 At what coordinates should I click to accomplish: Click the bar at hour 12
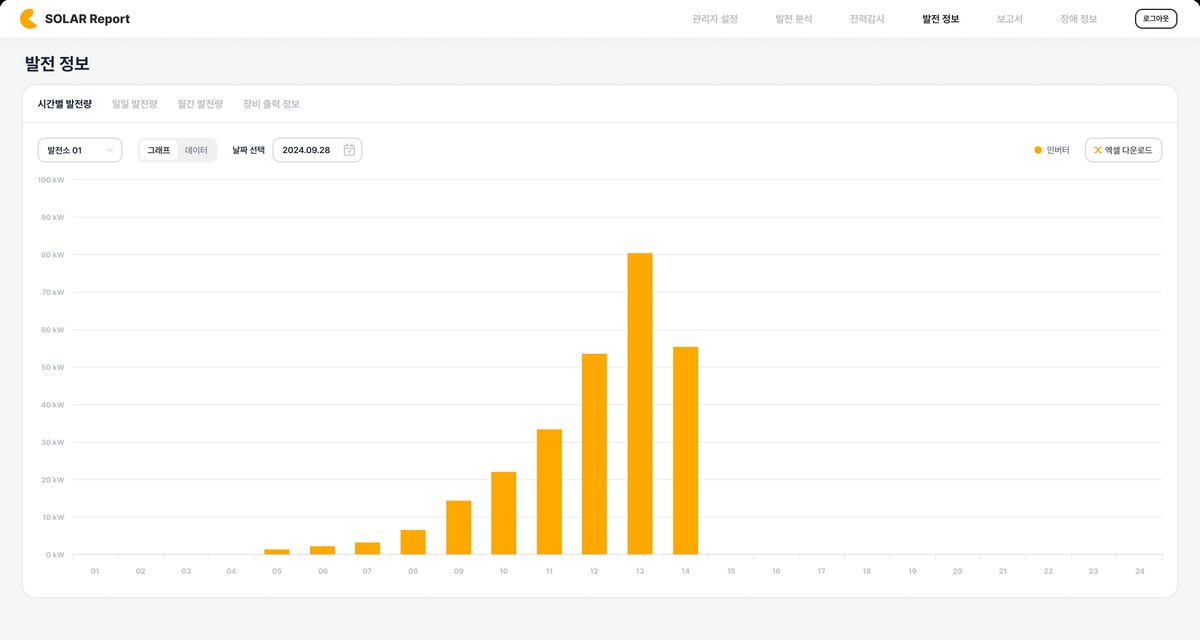(594, 454)
